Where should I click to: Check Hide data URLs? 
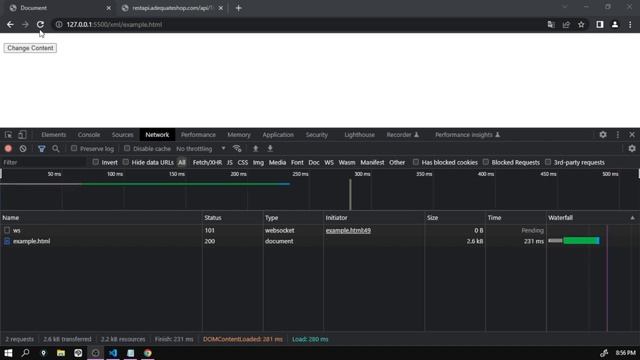[126, 162]
